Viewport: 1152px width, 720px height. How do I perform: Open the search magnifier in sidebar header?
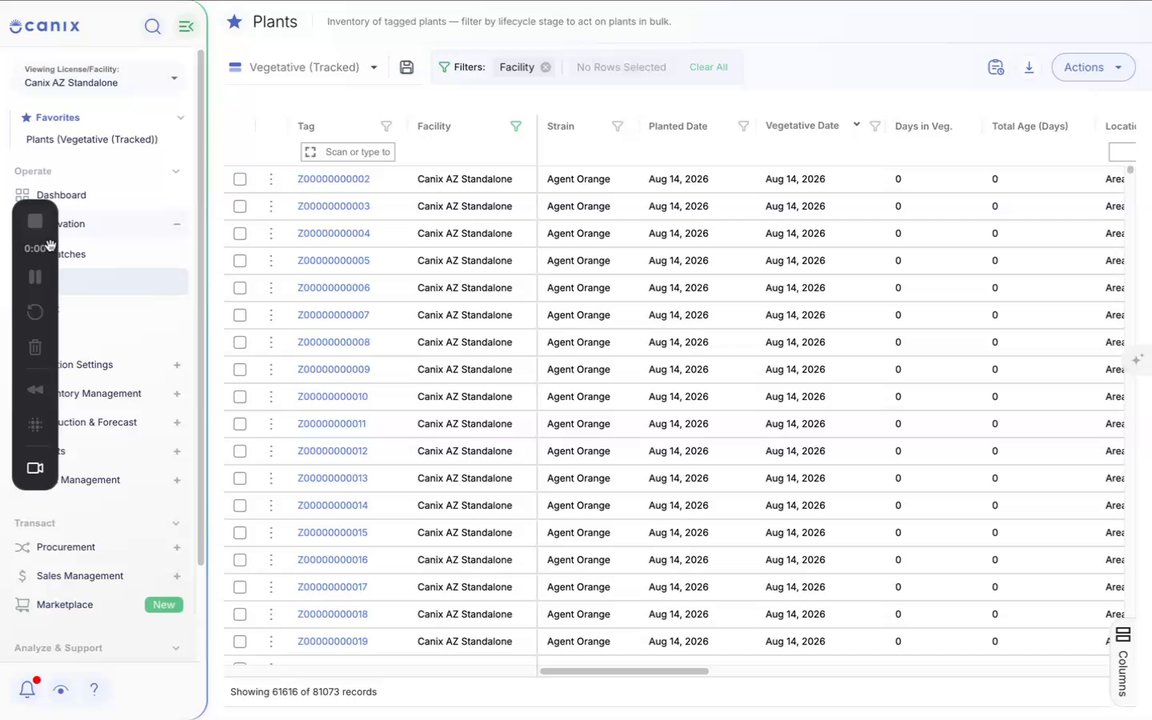click(x=152, y=26)
